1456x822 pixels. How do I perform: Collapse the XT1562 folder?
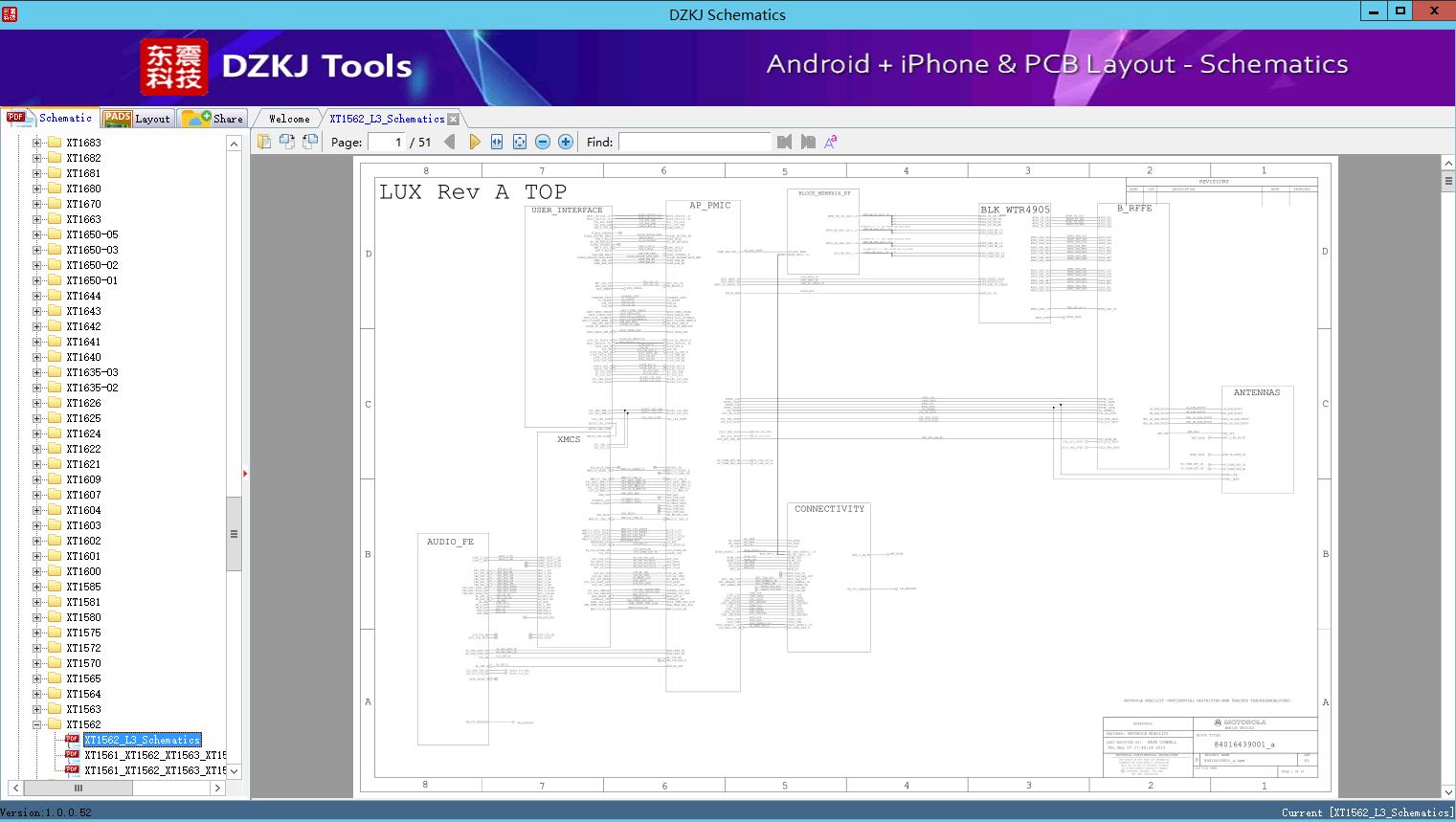37,724
